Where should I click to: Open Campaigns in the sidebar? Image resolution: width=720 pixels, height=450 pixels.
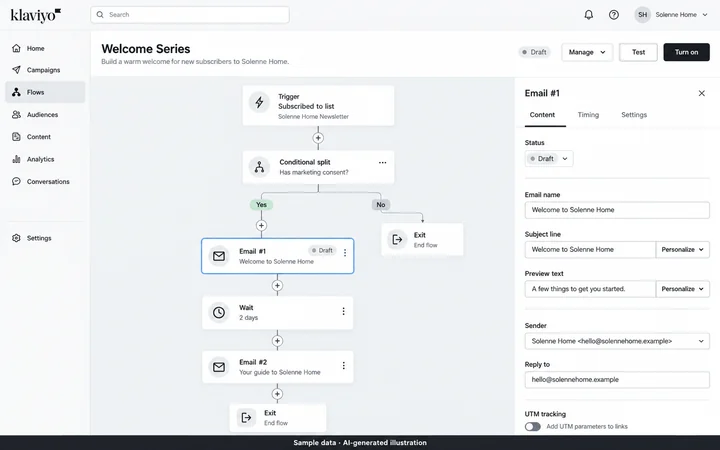coord(45,70)
